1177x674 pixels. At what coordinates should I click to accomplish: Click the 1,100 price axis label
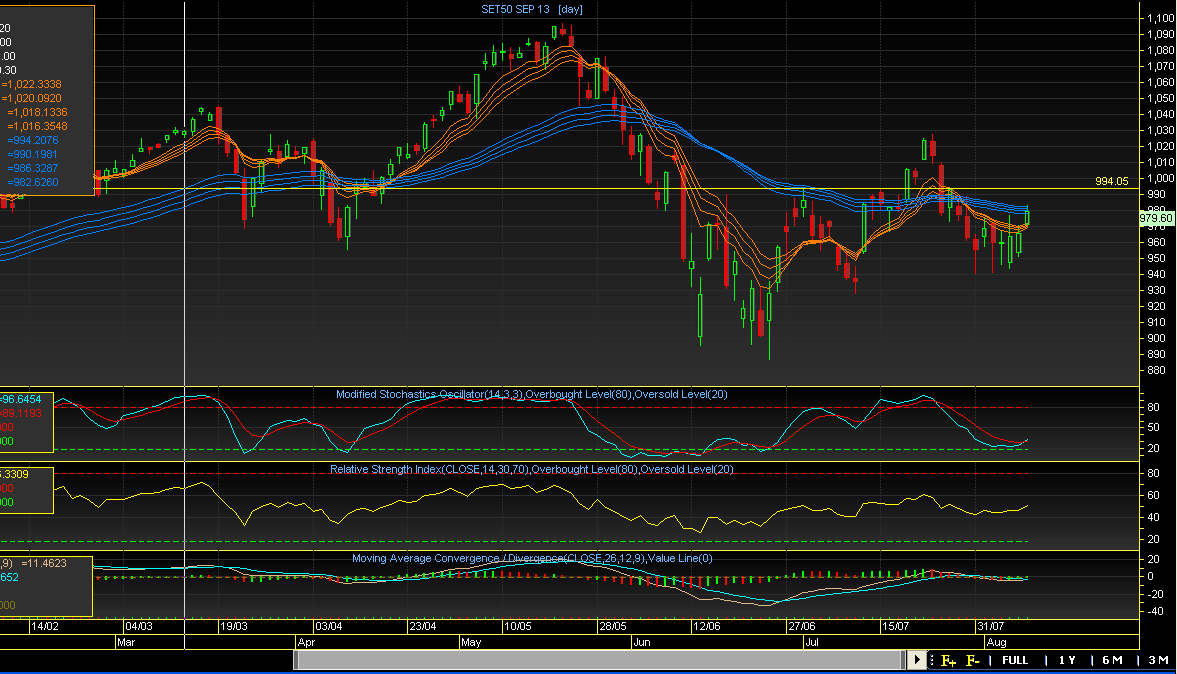tap(1160, 18)
